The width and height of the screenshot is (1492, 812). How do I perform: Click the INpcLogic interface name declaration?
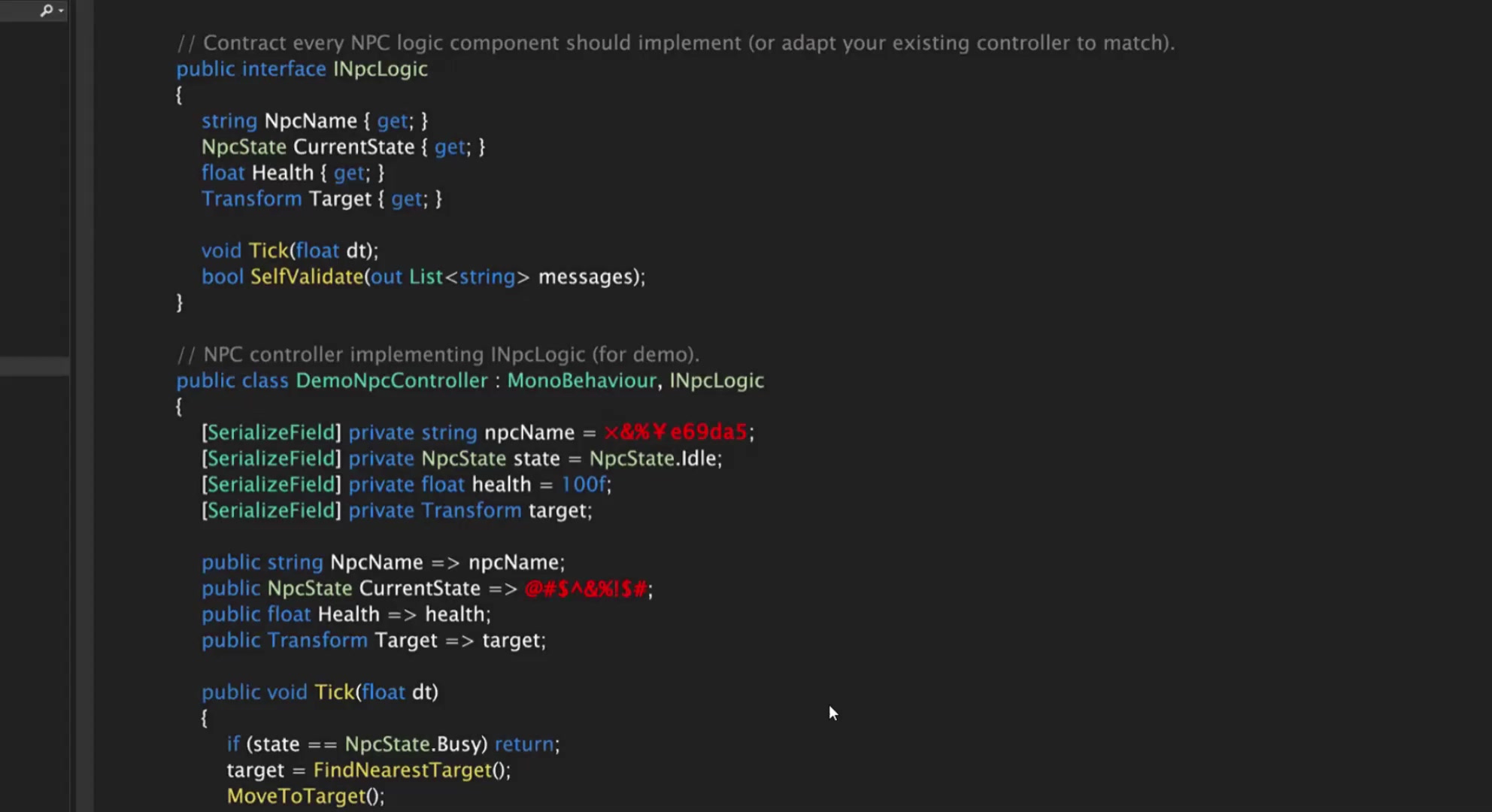pos(380,69)
